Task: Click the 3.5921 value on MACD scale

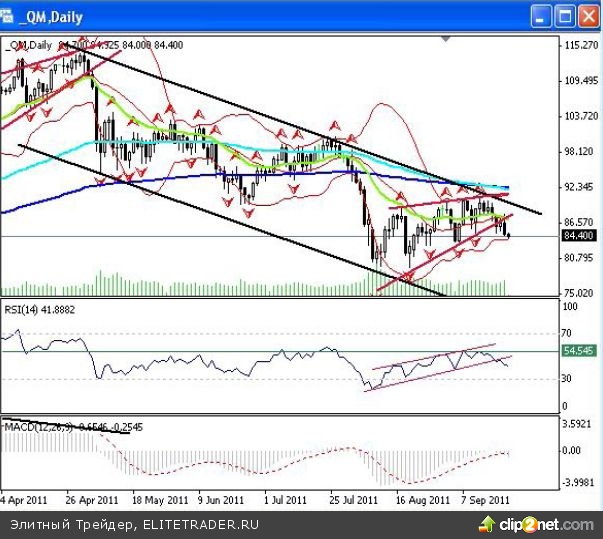Action: (x=579, y=424)
